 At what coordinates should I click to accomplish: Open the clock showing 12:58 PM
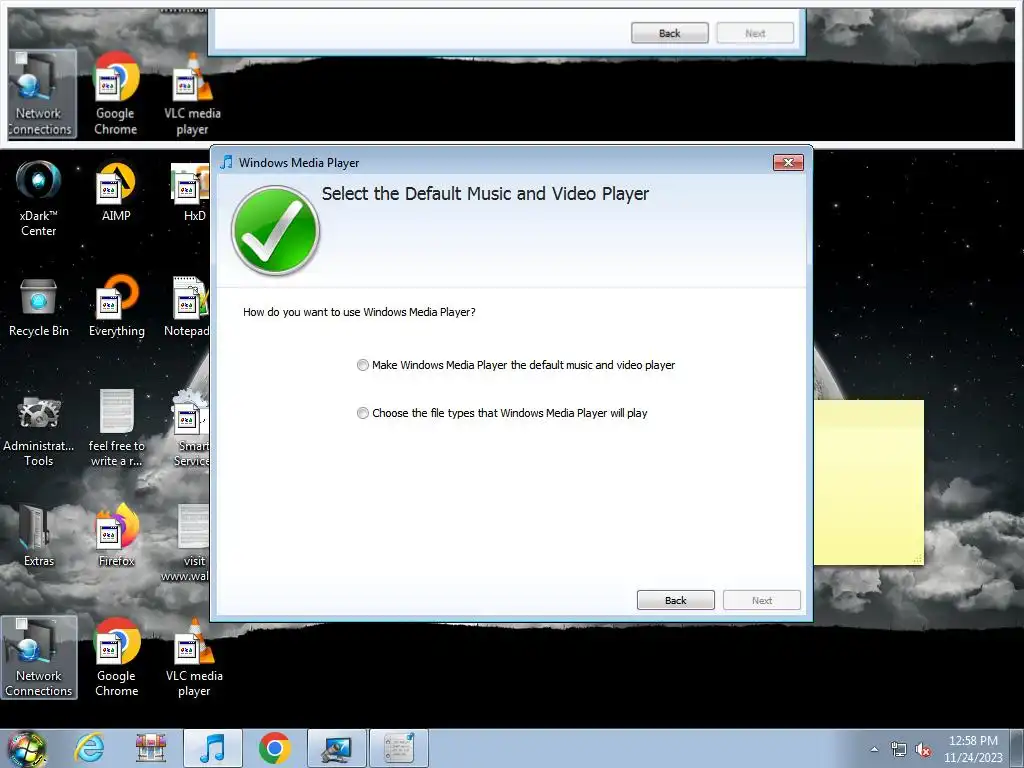coord(973,749)
